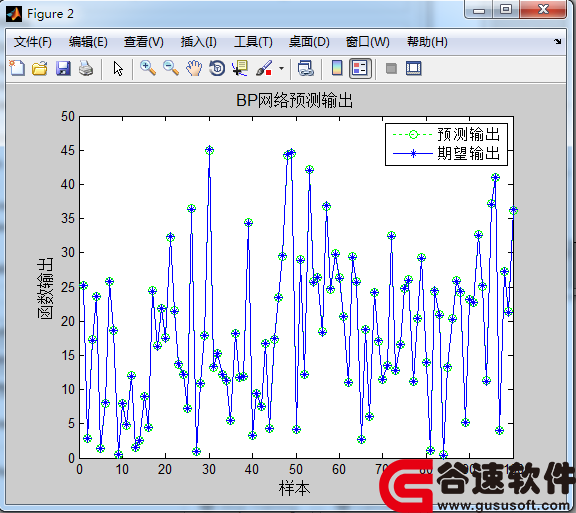Viewport: 576px width, 513px height.
Task: Click the plot title BP网络预测输出
Action: [x=294, y=100]
